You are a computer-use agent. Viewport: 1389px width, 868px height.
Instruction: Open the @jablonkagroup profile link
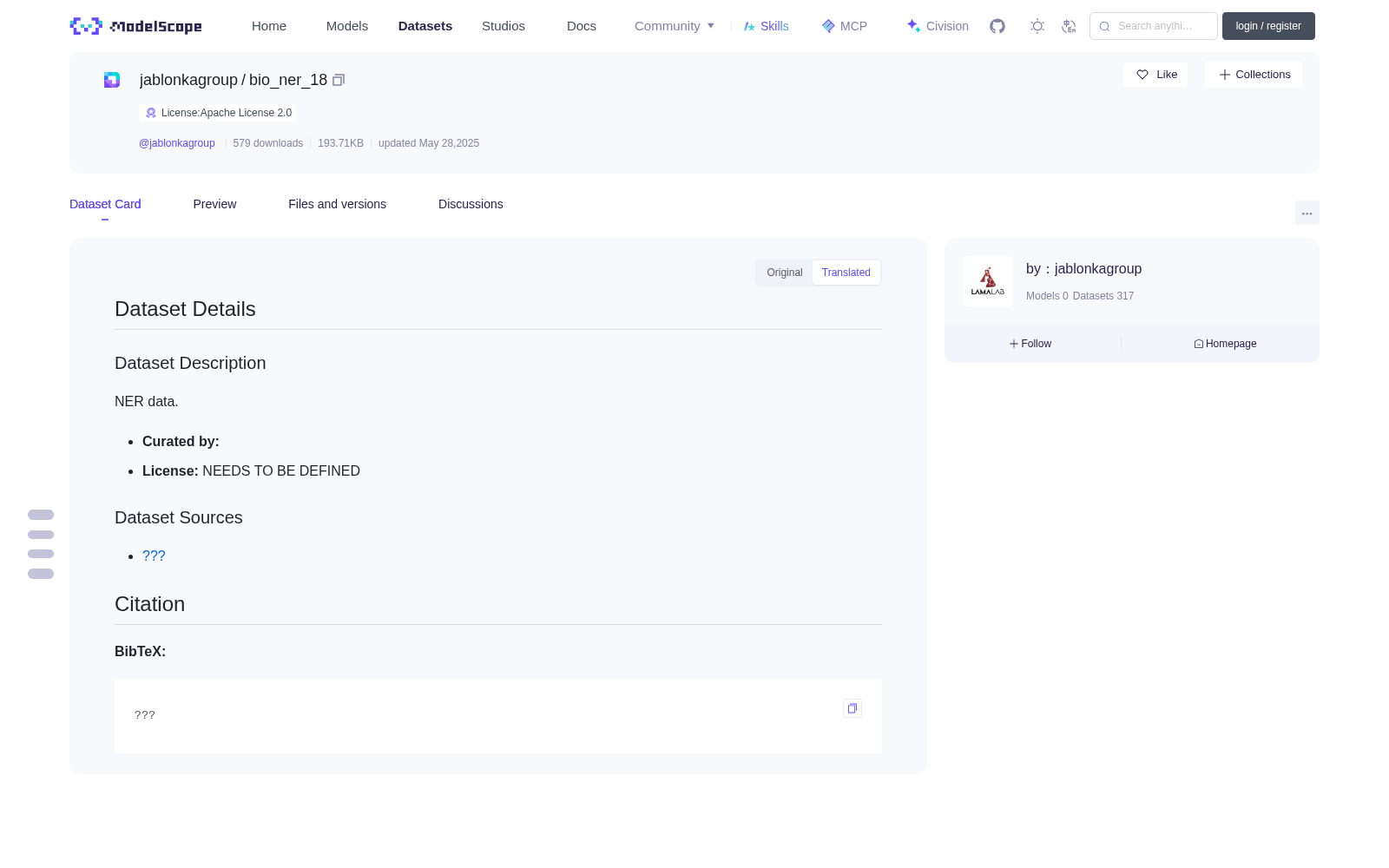click(177, 143)
